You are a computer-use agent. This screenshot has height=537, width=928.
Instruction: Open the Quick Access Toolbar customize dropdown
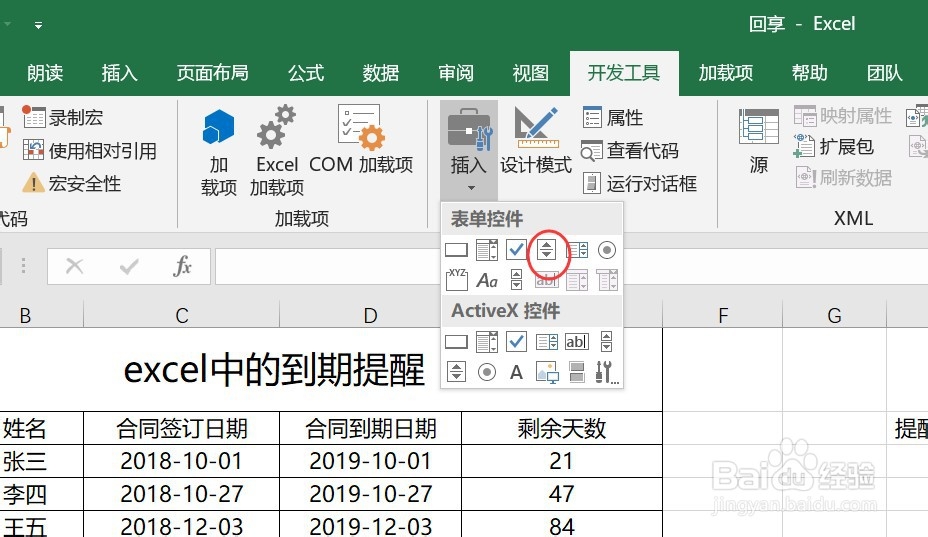click(x=38, y=25)
